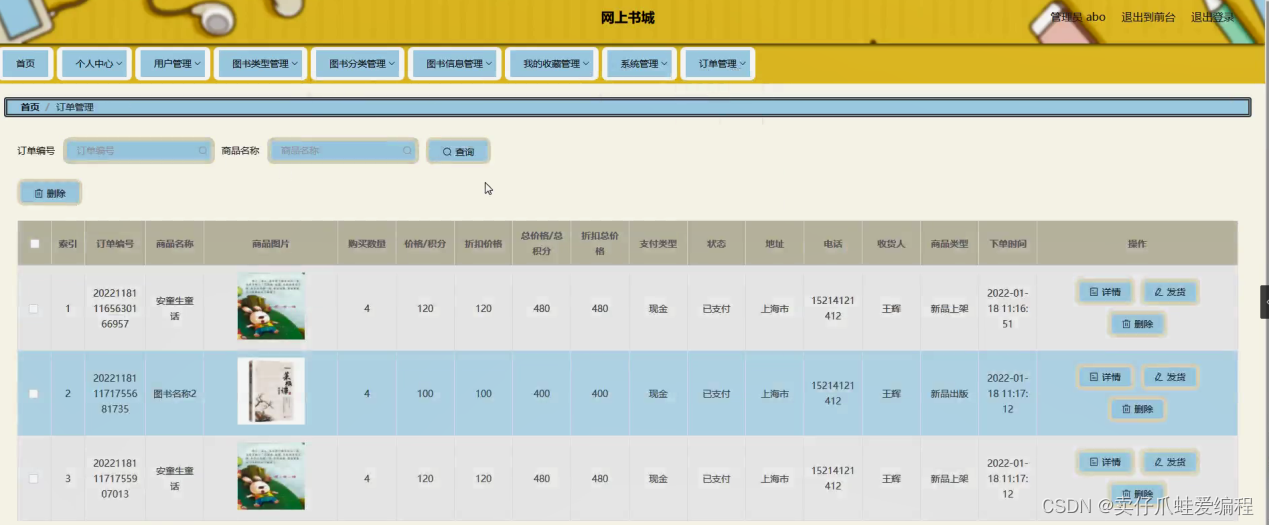Click 订单管理 in the breadcrumb
1269x525 pixels.
tap(75, 107)
